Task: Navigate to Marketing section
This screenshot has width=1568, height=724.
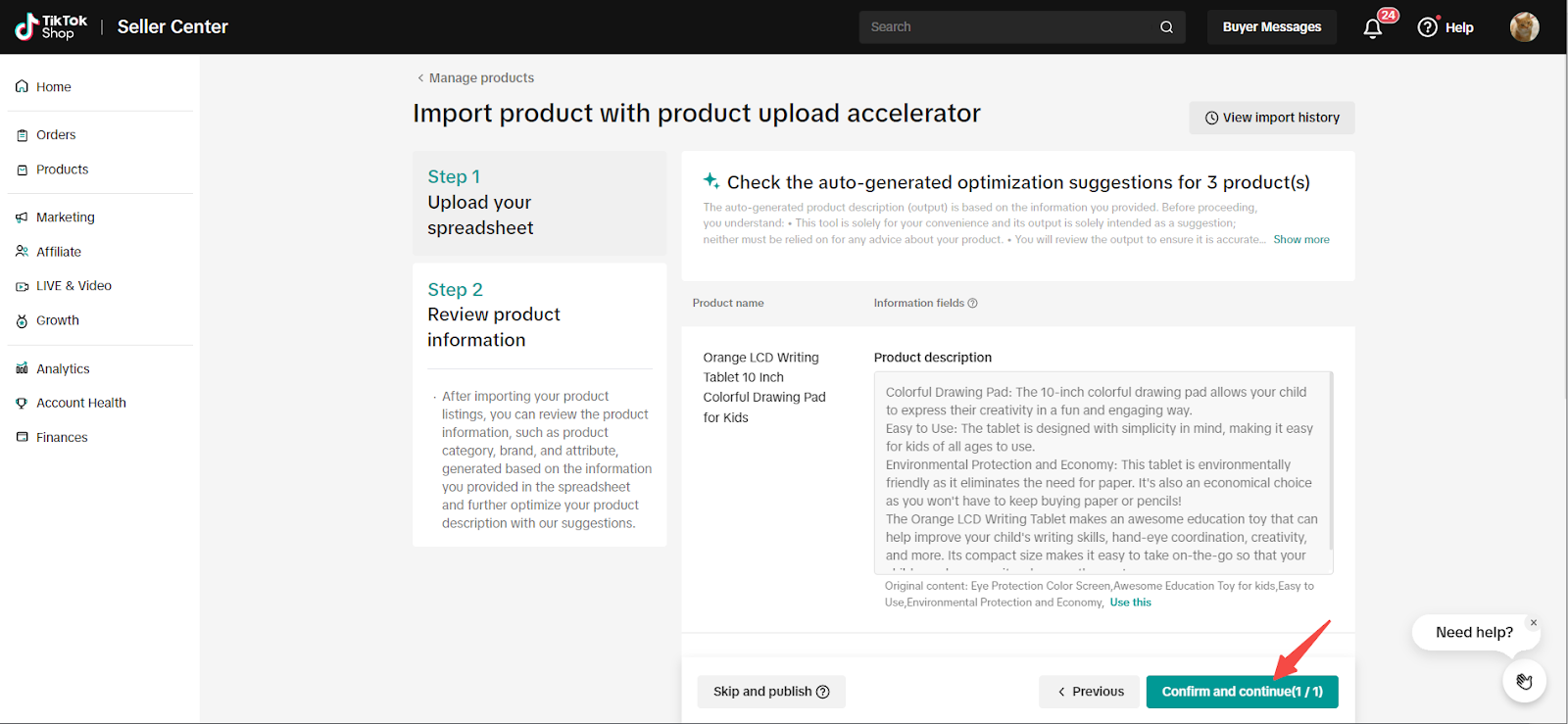Action: [65, 217]
